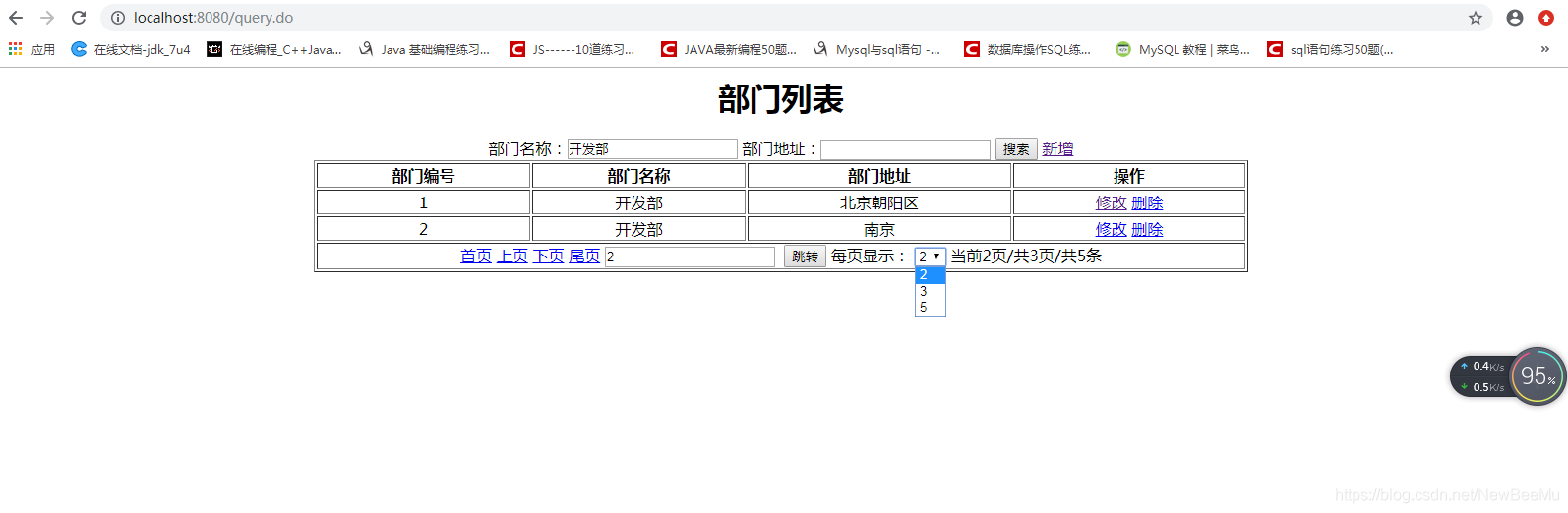
Task: Reload the page with refresh icon
Action: point(79,18)
